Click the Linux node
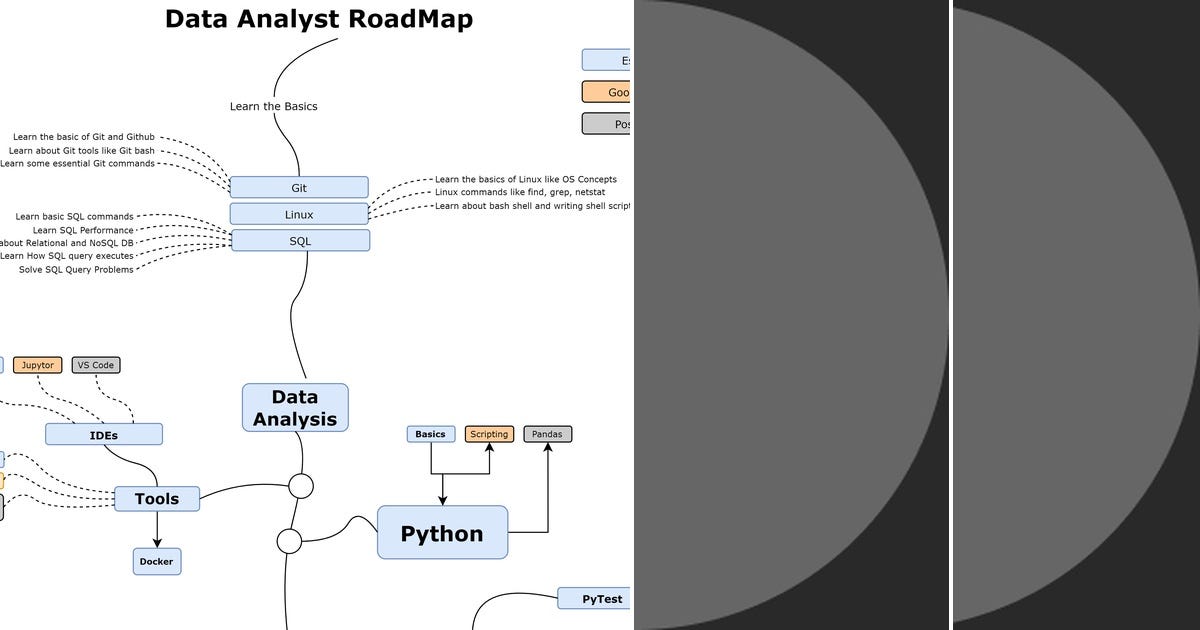 (x=299, y=213)
